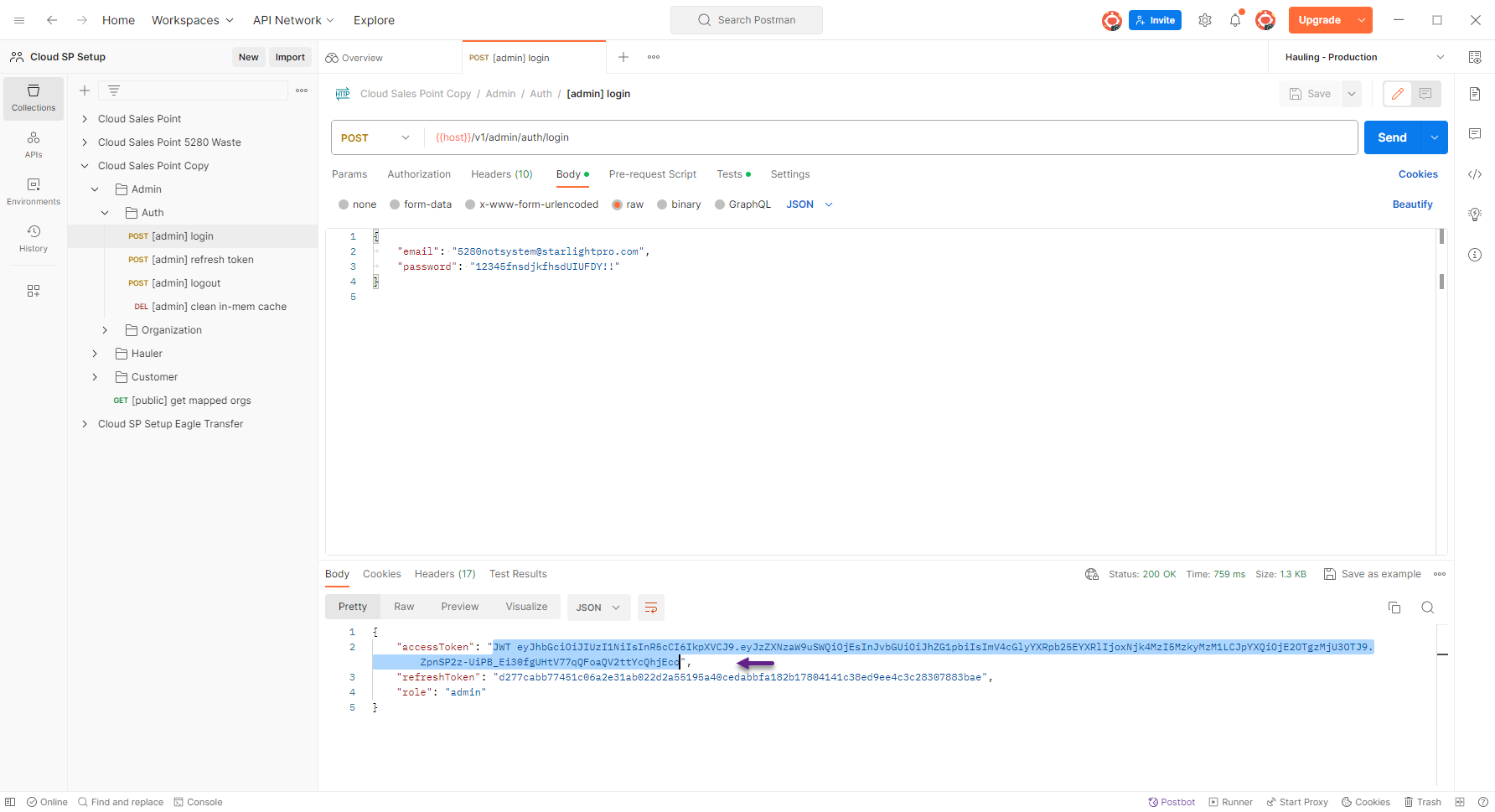Beautify the request body

(x=1412, y=204)
